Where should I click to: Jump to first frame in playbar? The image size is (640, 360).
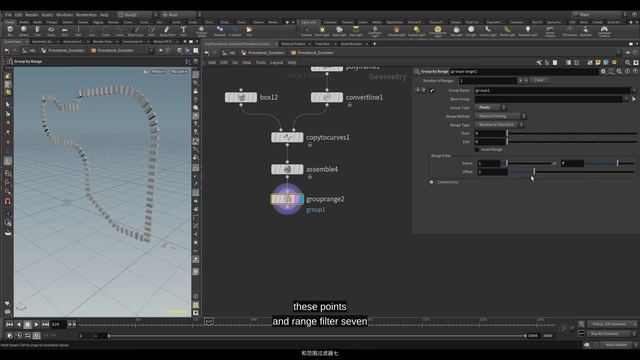(9, 324)
